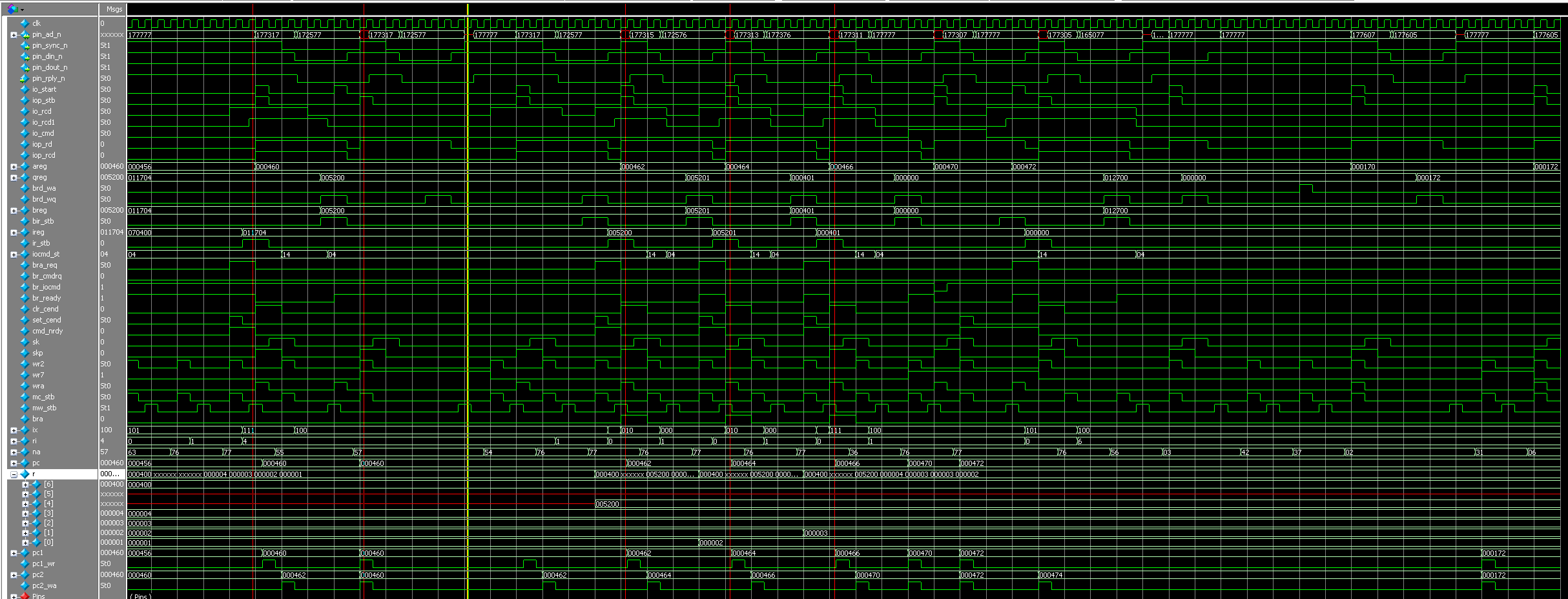Select the pc2_wa signal row
The image size is (1568, 599).
click(x=44, y=585)
